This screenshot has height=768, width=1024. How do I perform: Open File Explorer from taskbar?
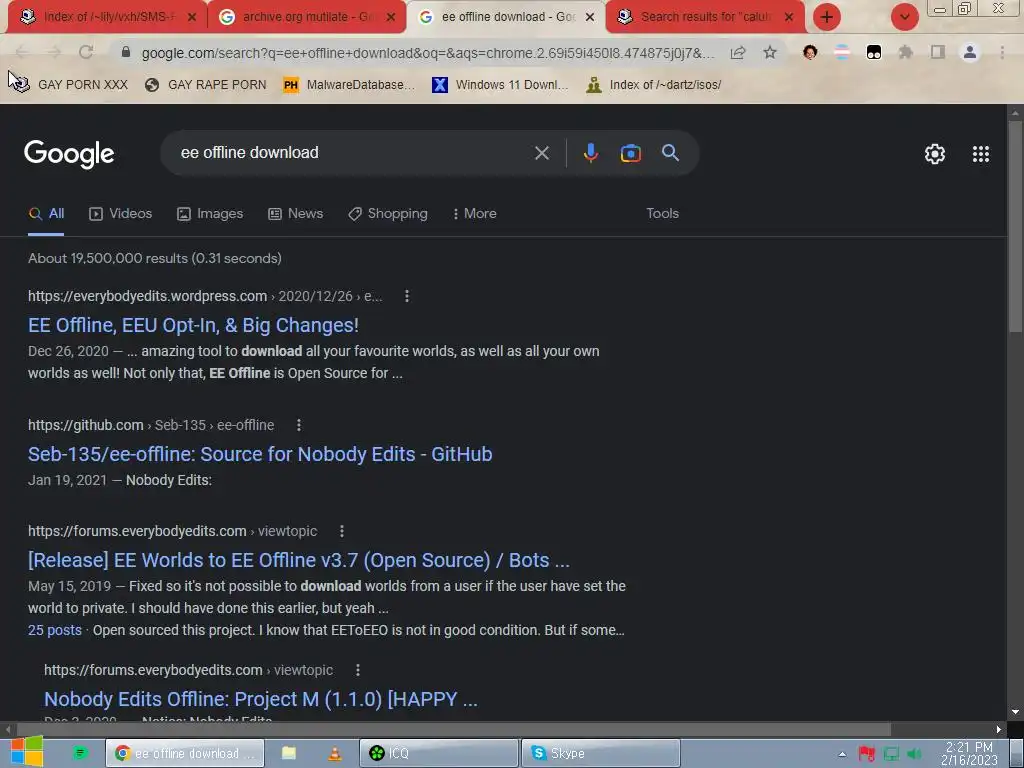pyautogui.click(x=289, y=753)
